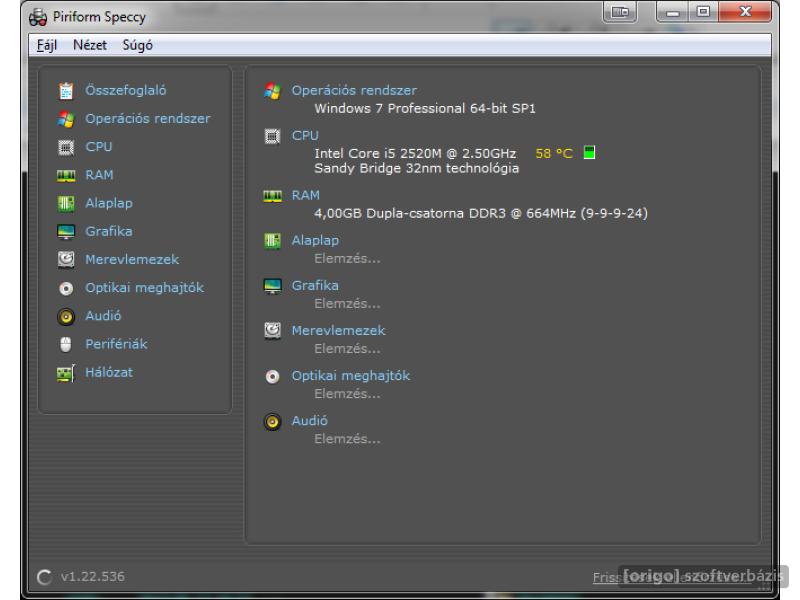Maximize the Piriform Speccy window
The height and width of the screenshot is (600, 800).
pyautogui.click(x=703, y=12)
